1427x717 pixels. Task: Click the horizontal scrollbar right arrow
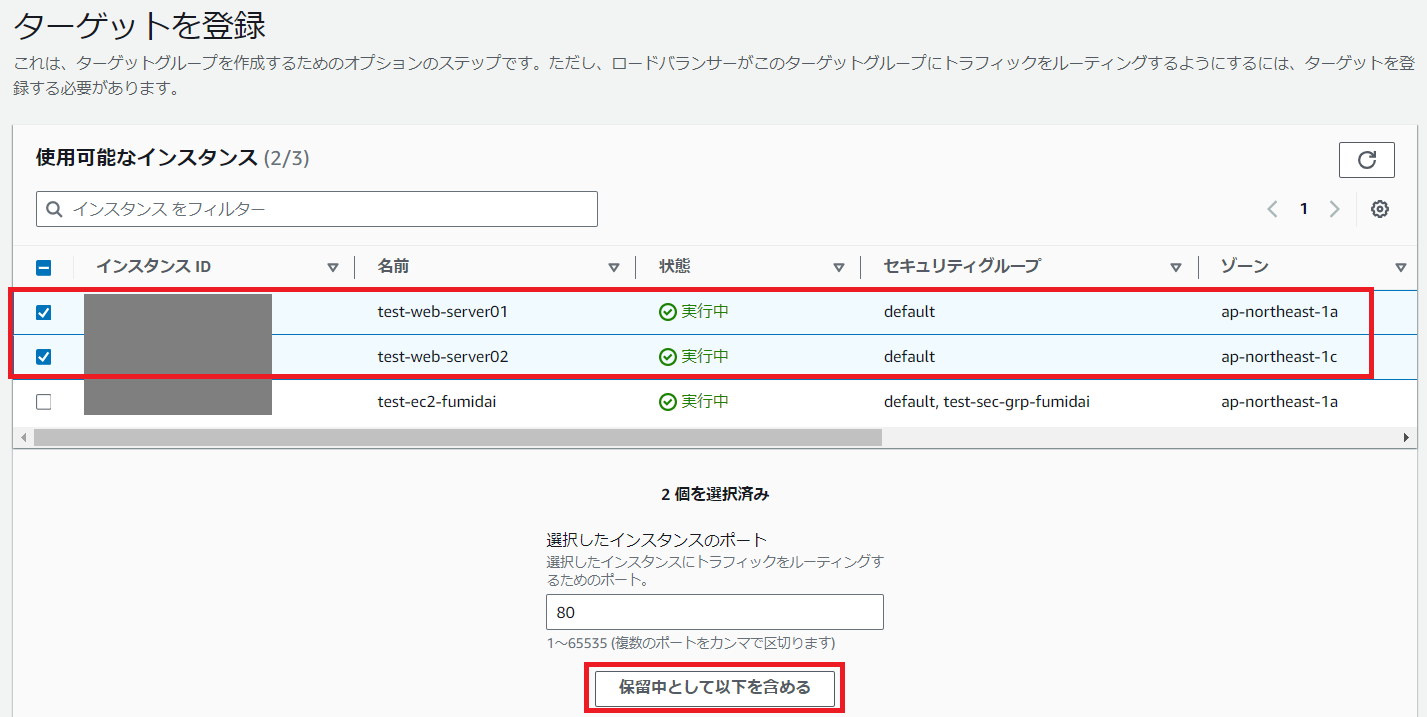1406,438
